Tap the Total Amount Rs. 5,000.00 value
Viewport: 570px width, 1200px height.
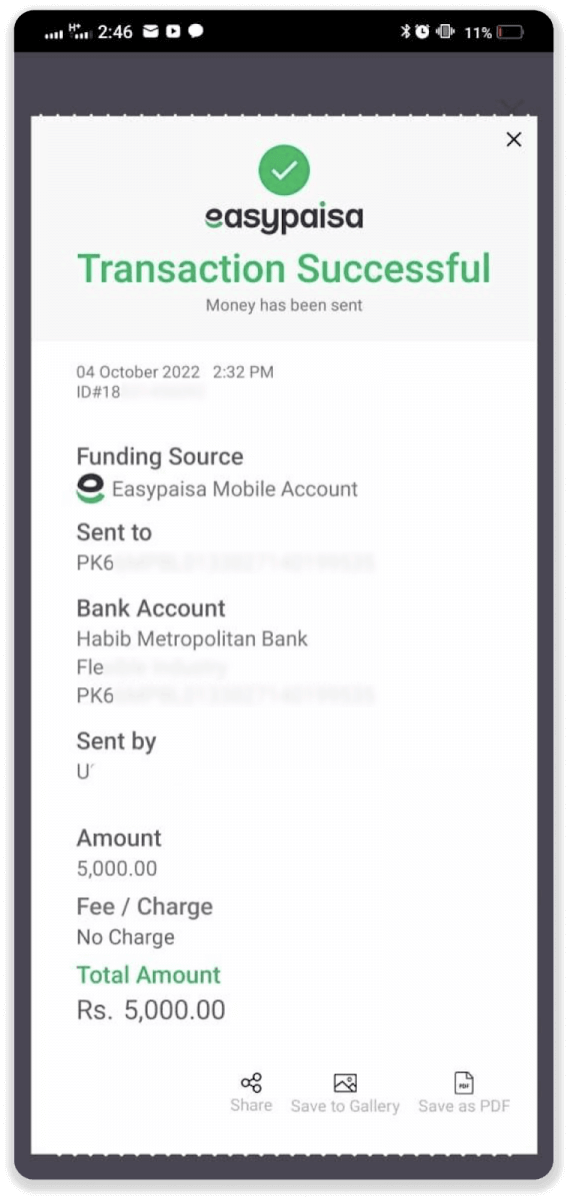[151, 1011]
